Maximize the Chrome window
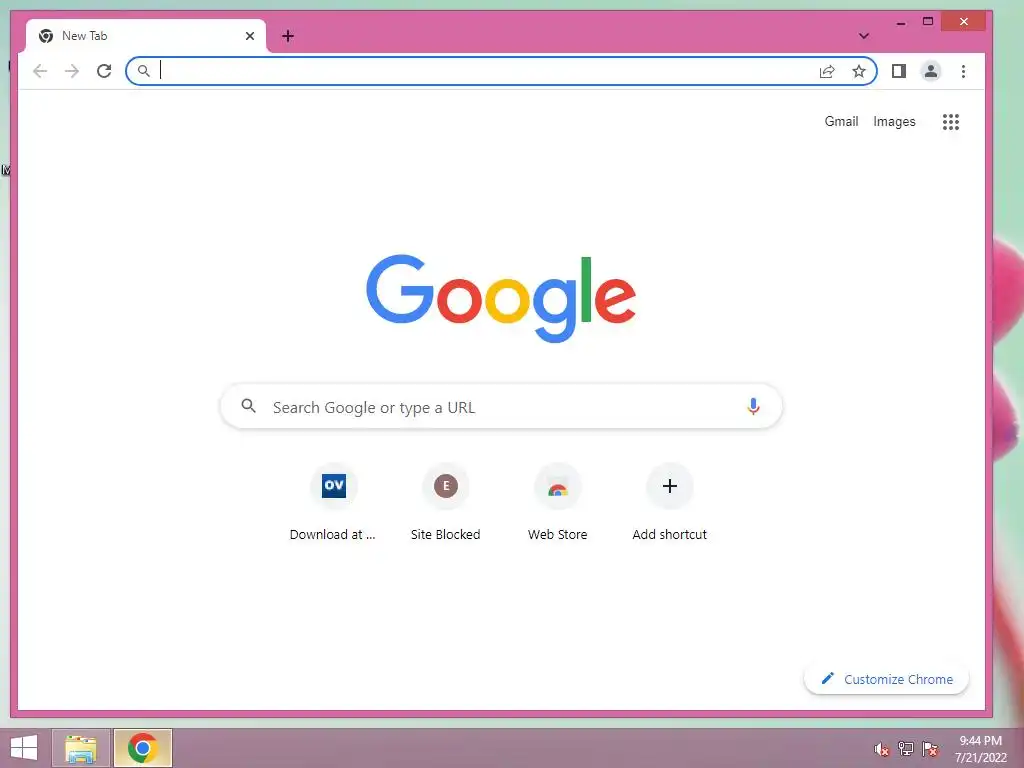The image size is (1024, 768). tap(927, 22)
